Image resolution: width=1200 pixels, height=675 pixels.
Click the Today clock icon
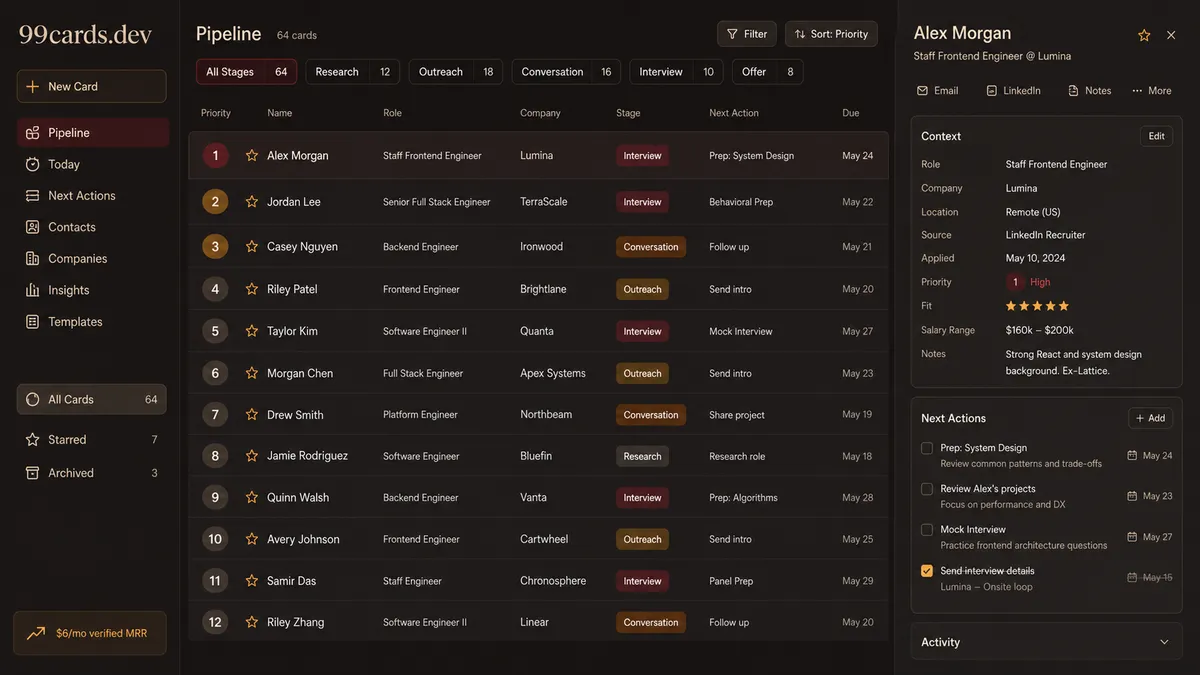click(32, 164)
